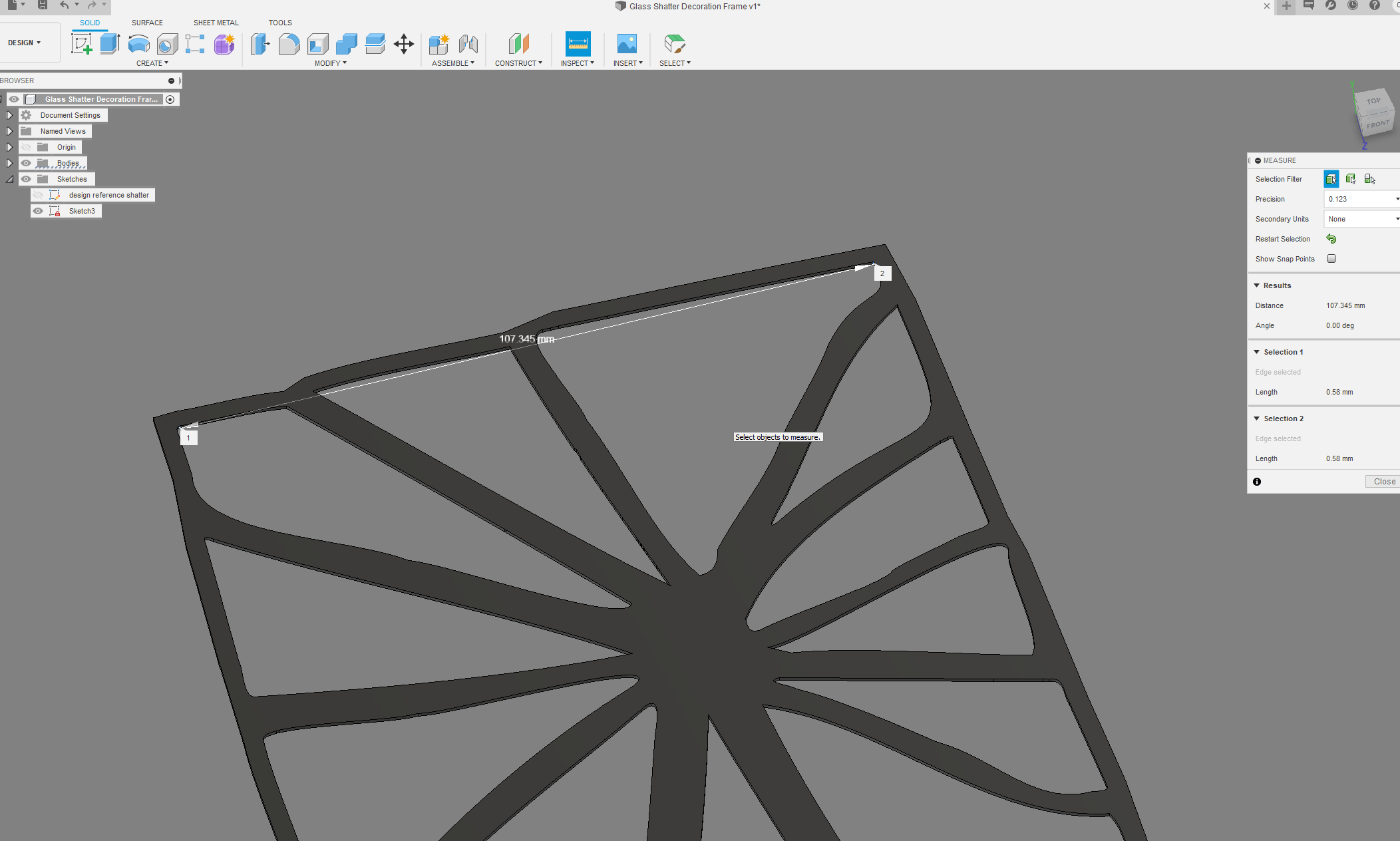Toggle visibility of Bodies folder
Viewport: 1400px width, 841px height.
point(25,163)
